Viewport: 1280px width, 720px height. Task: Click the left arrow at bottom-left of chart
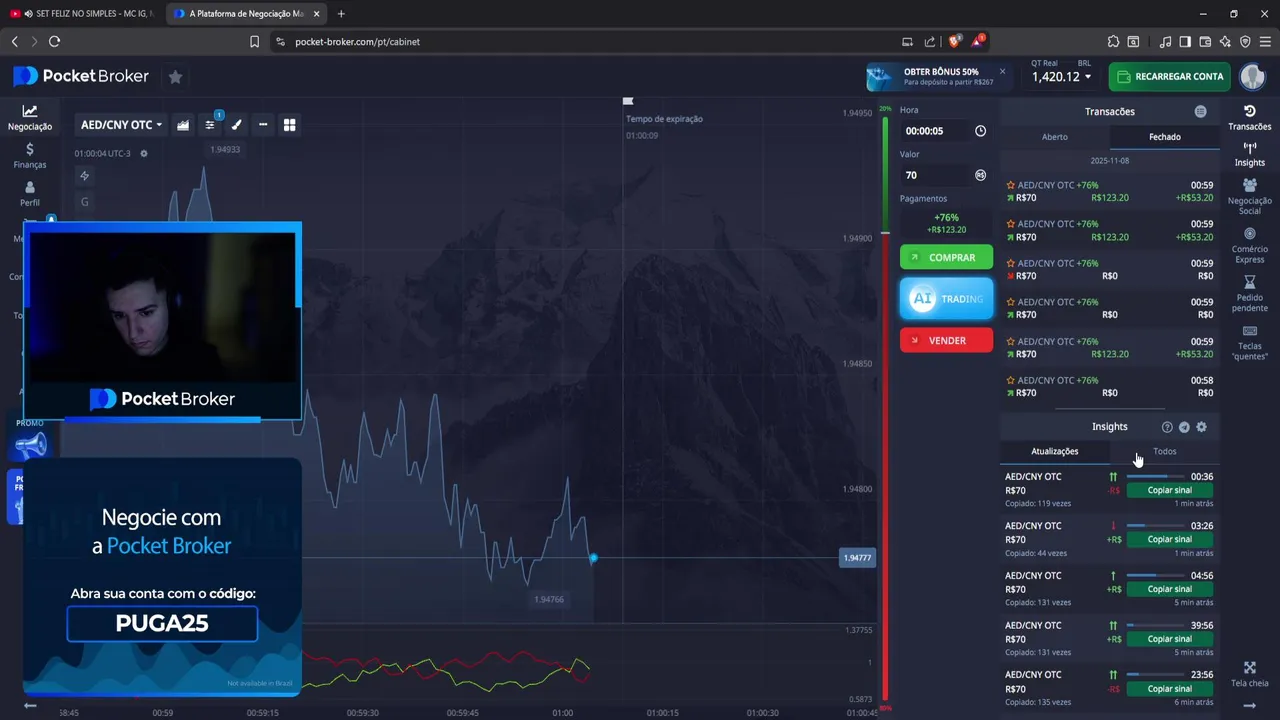click(30, 706)
